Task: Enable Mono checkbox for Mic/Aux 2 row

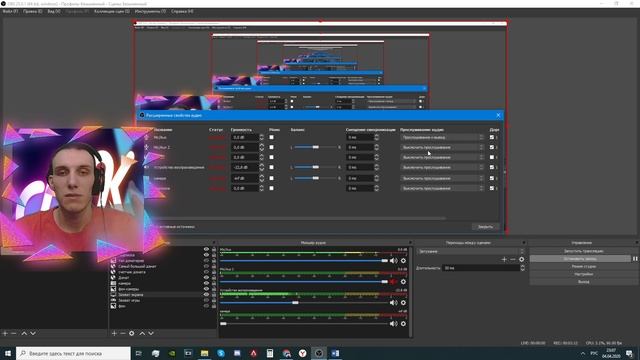Action: 271,147
